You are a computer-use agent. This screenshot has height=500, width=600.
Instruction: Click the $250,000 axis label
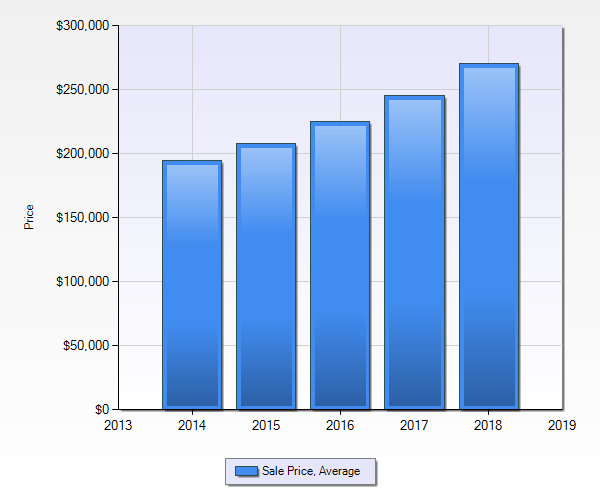tap(83, 90)
